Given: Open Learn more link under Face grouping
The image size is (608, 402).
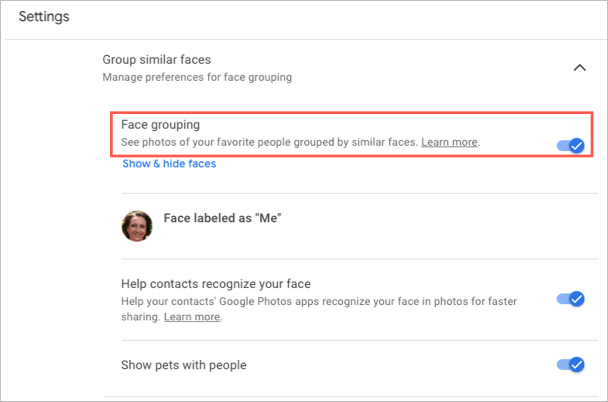Looking at the screenshot, I should pyautogui.click(x=449, y=143).
